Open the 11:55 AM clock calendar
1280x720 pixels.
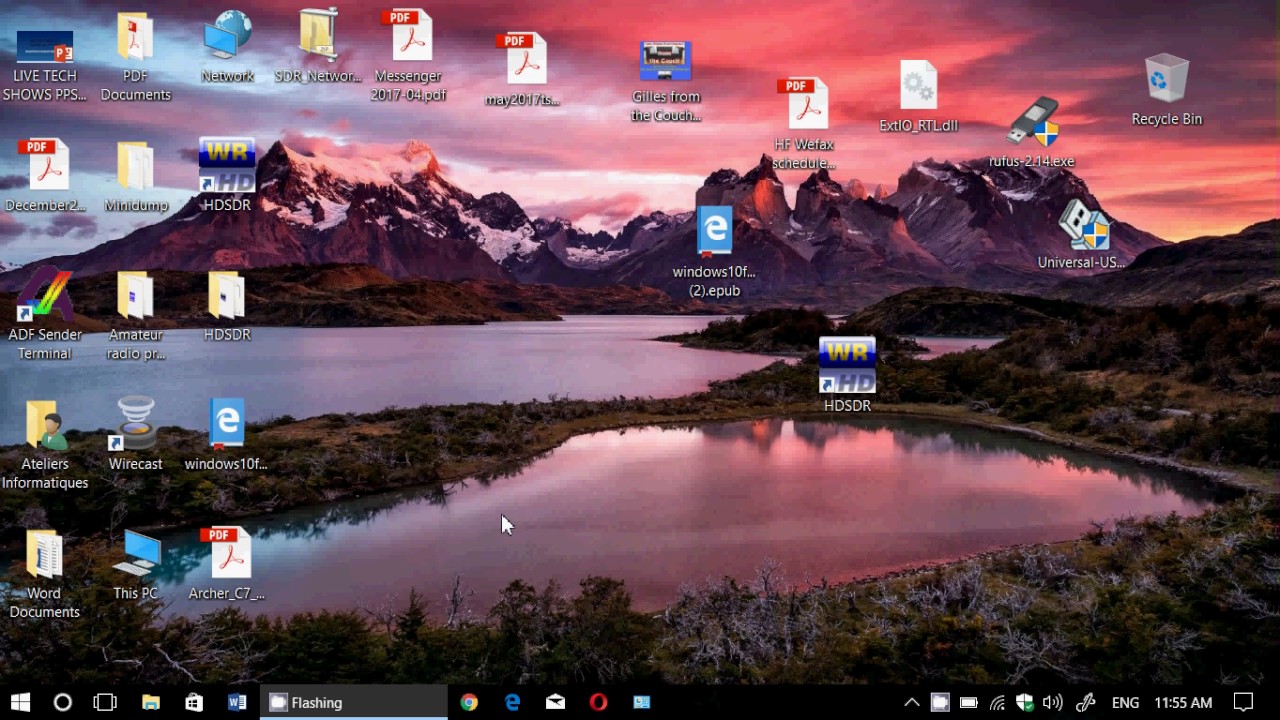(1183, 702)
